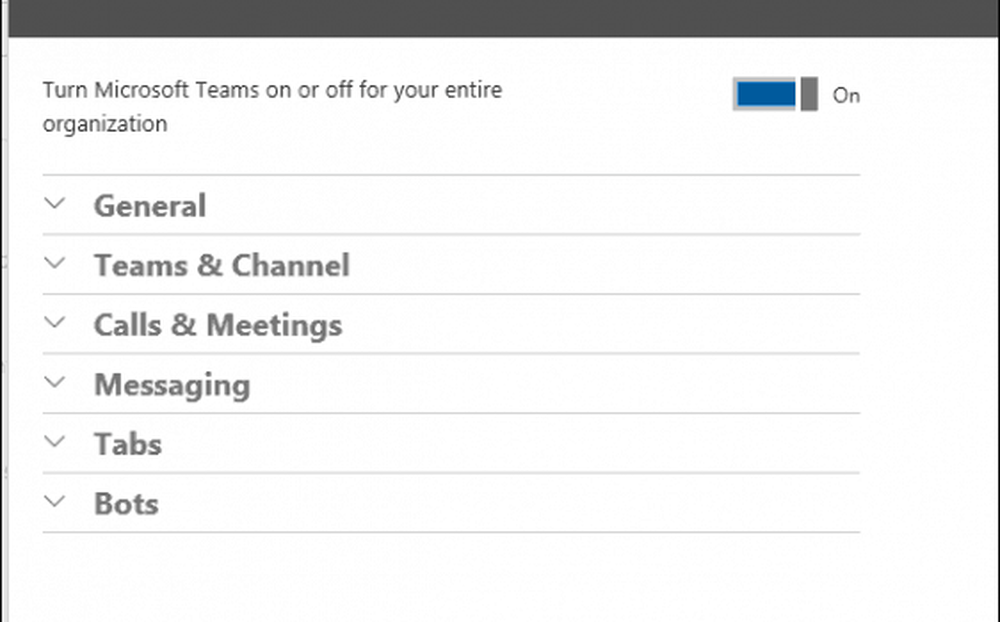
Task: Expand the Teams & Channel section heading
Action: 221,266
